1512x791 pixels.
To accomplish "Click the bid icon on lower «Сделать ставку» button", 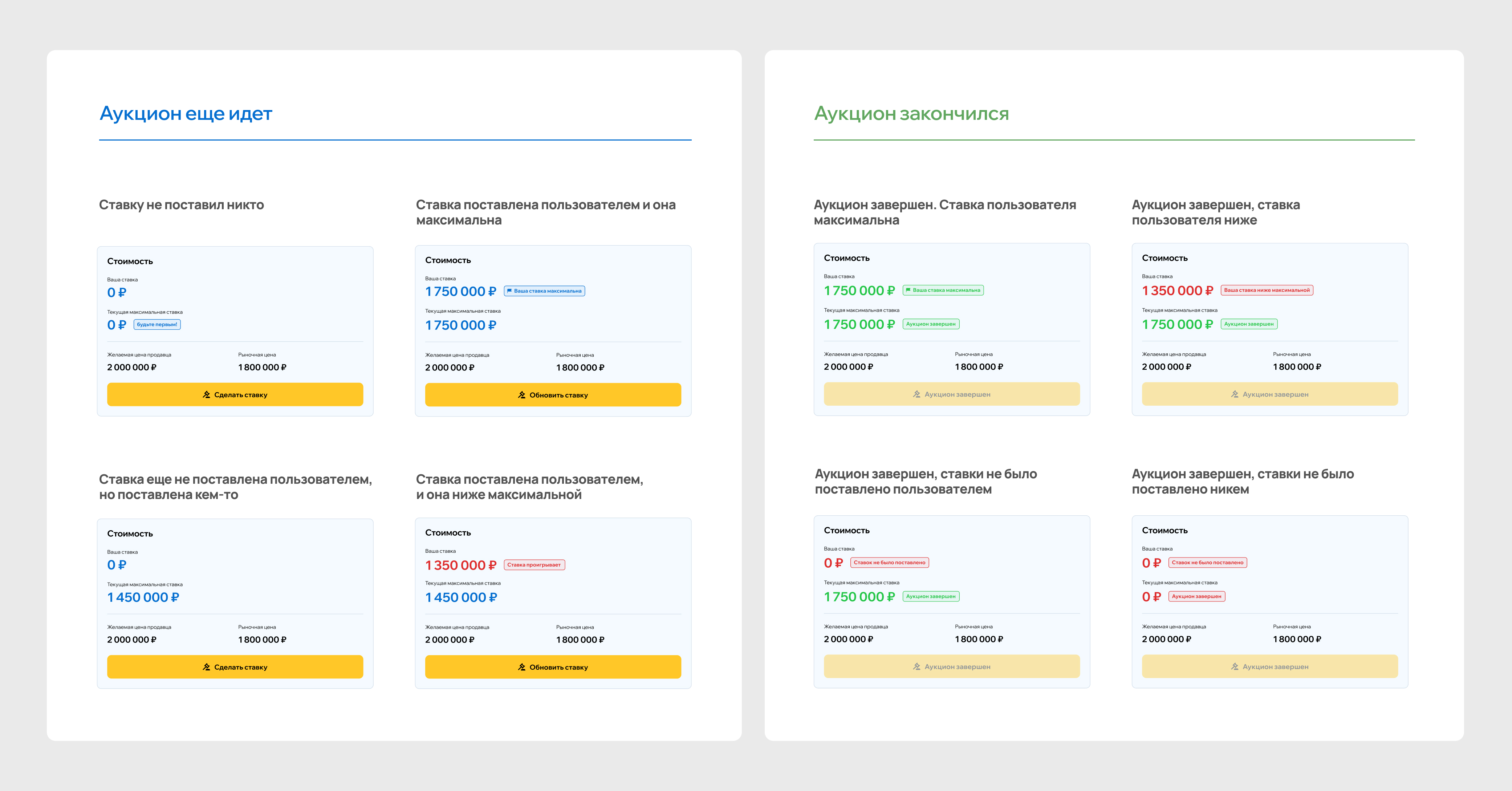I will coord(207,666).
